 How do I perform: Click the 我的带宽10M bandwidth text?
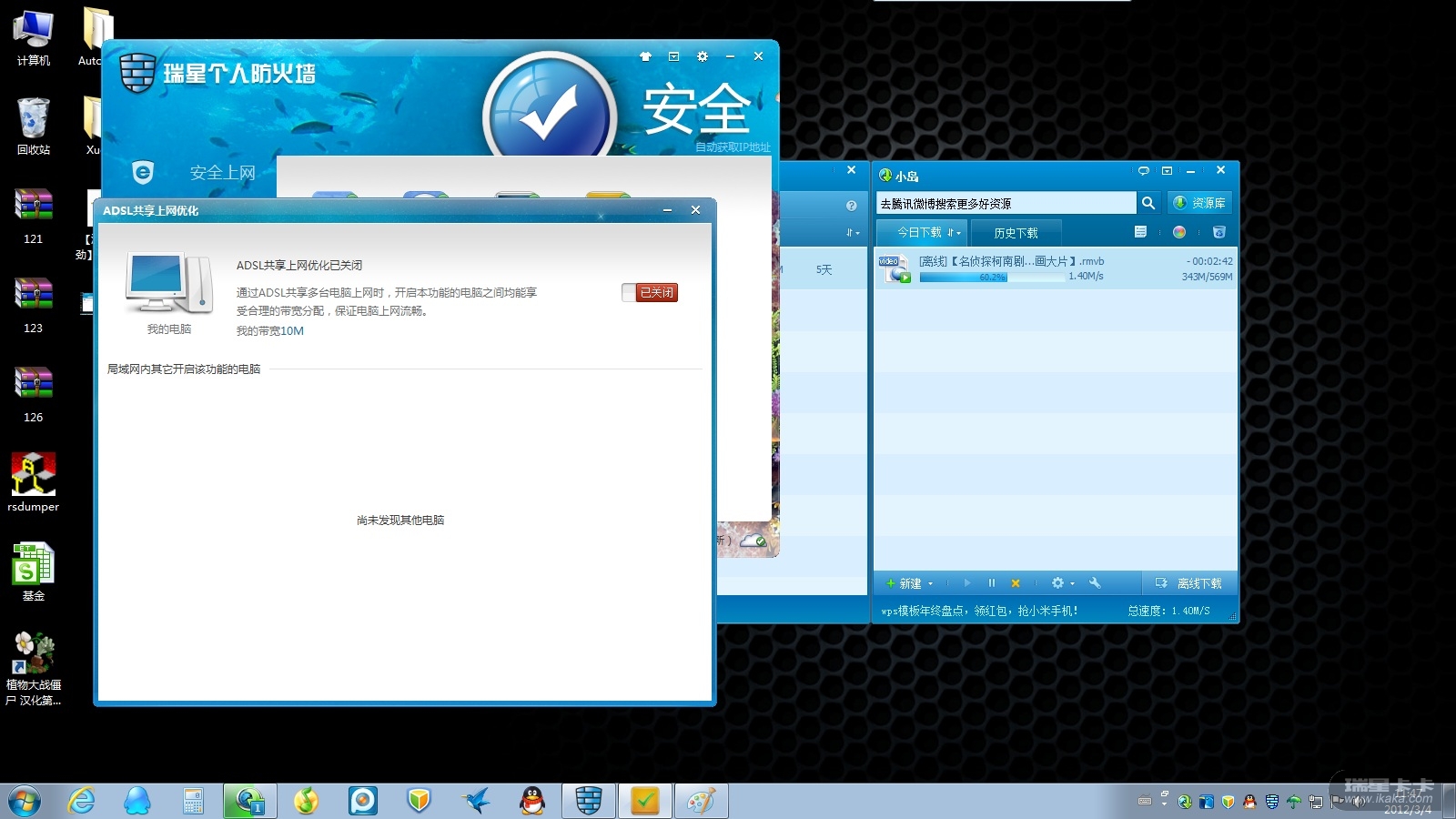(x=270, y=331)
